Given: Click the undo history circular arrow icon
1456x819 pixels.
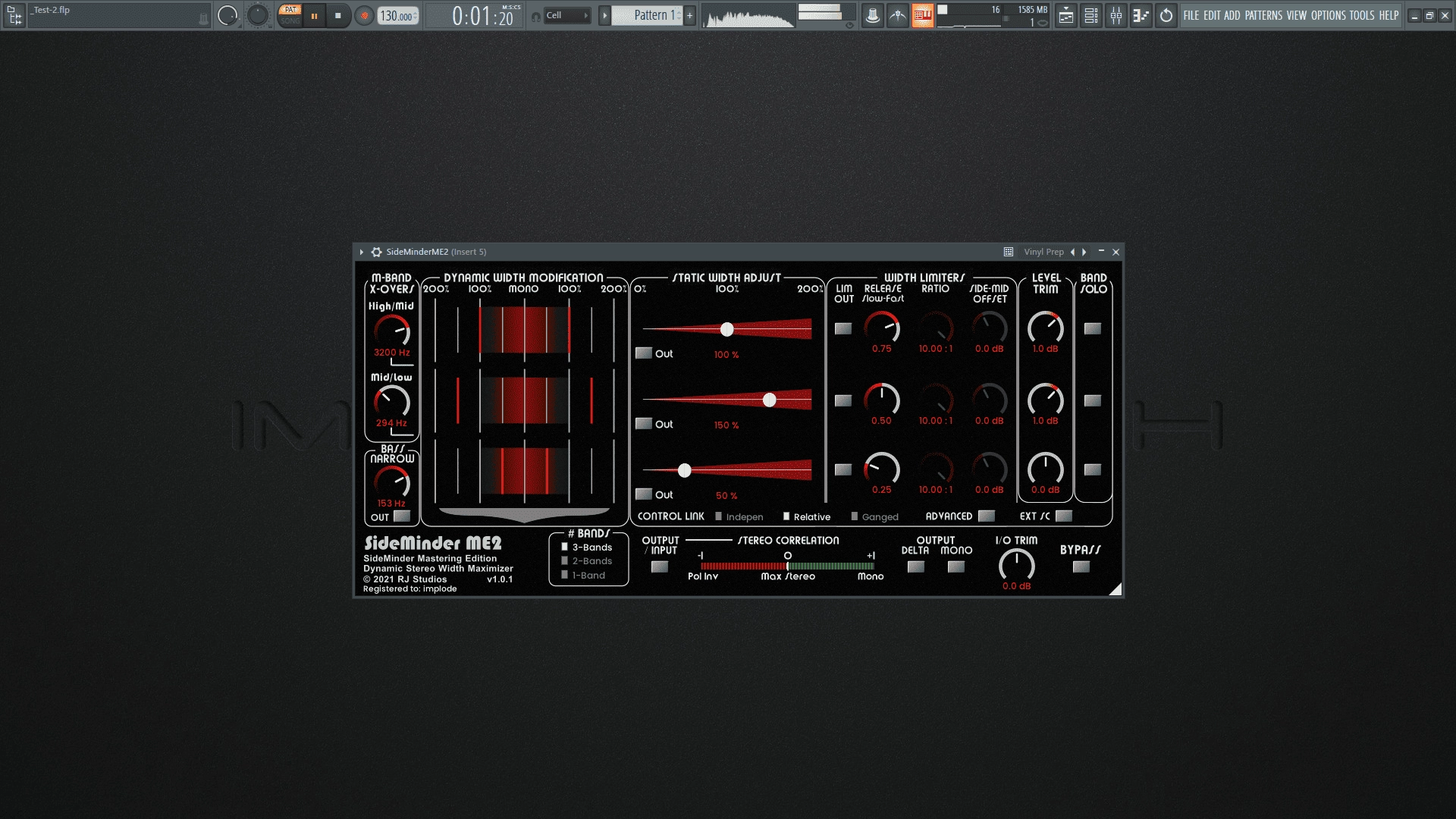Looking at the screenshot, I should coord(1166,15).
